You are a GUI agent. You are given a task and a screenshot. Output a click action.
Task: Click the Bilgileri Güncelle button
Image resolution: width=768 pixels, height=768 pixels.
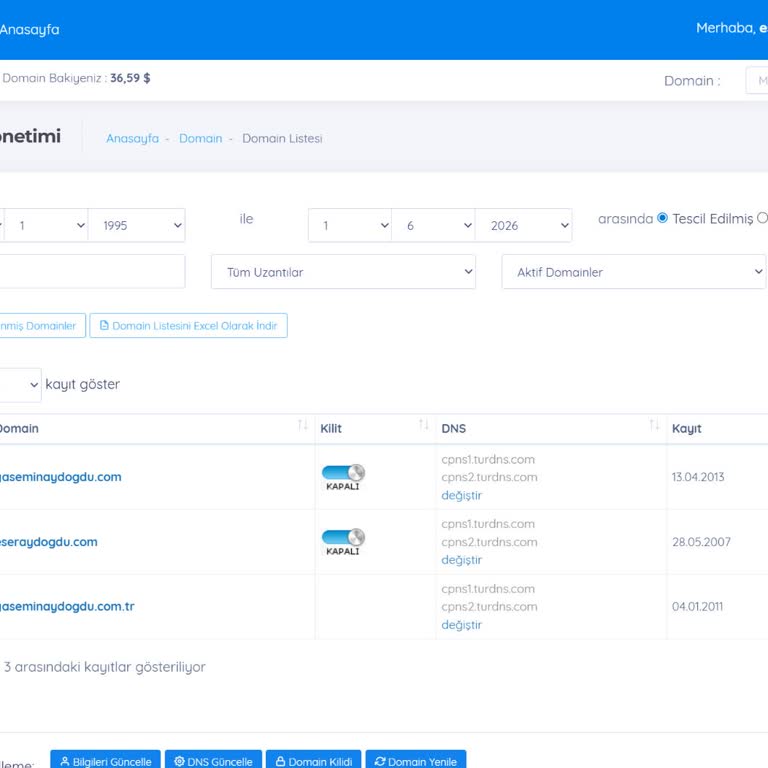[105, 760]
